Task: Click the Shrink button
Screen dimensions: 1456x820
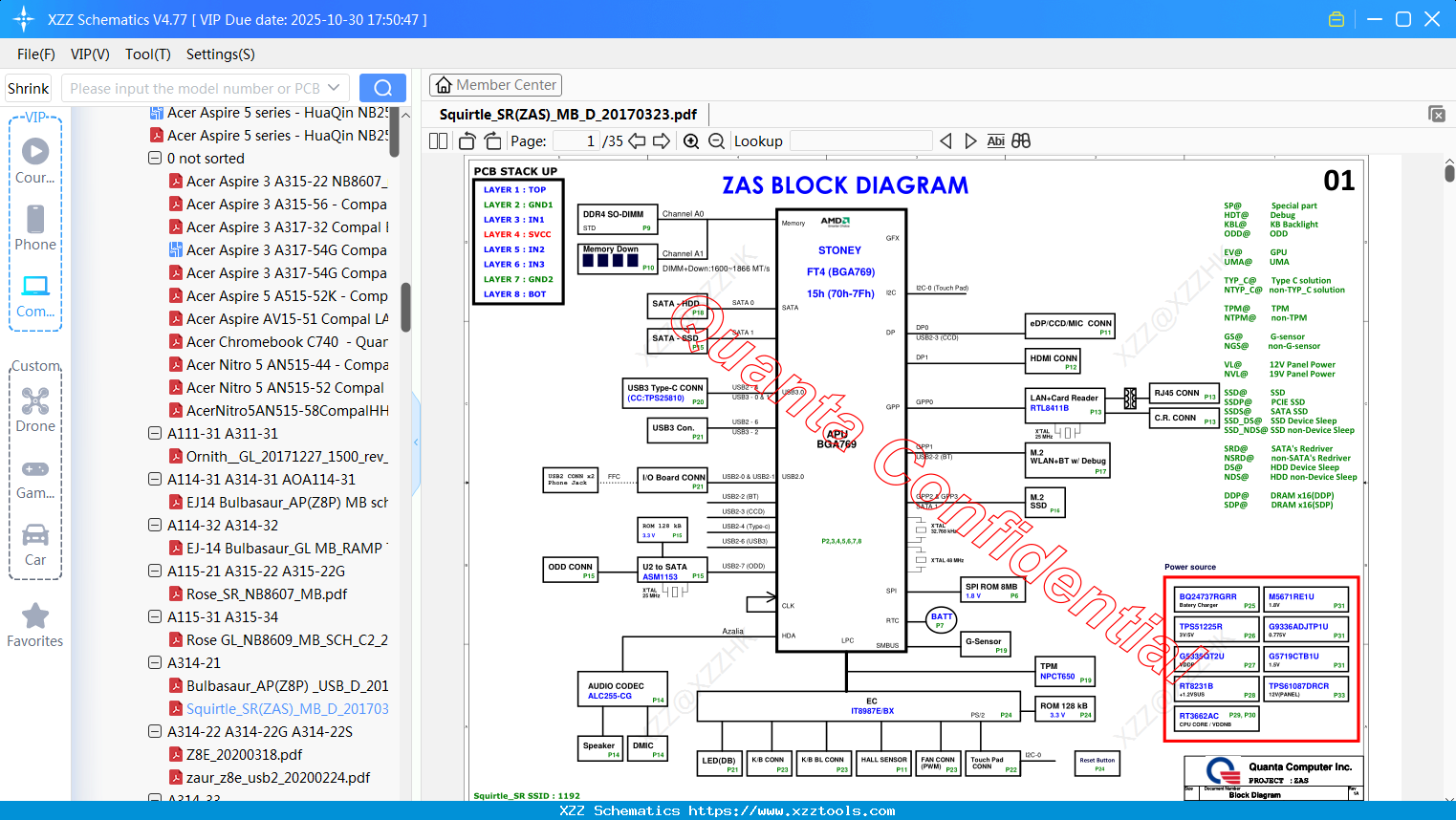Action: 28,89
